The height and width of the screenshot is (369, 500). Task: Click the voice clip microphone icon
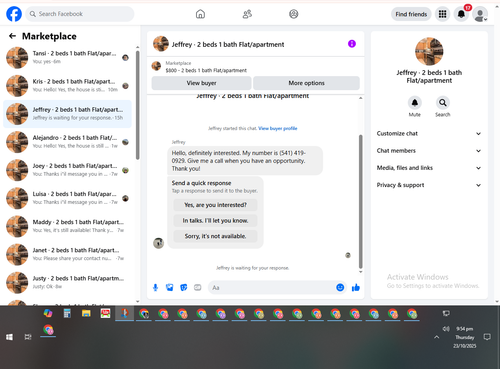[155, 287]
